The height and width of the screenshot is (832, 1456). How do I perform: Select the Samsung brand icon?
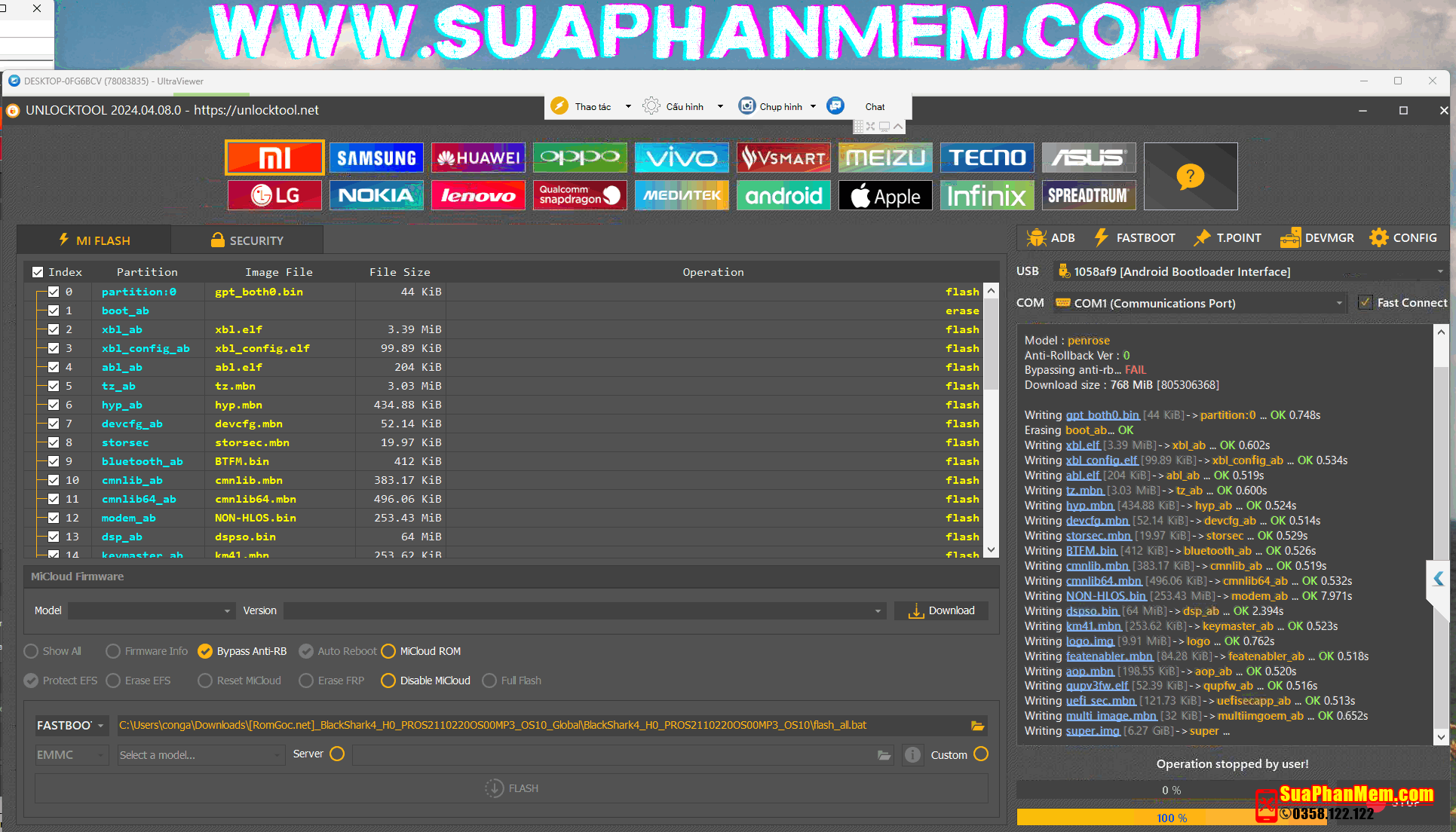coord(376,158)
